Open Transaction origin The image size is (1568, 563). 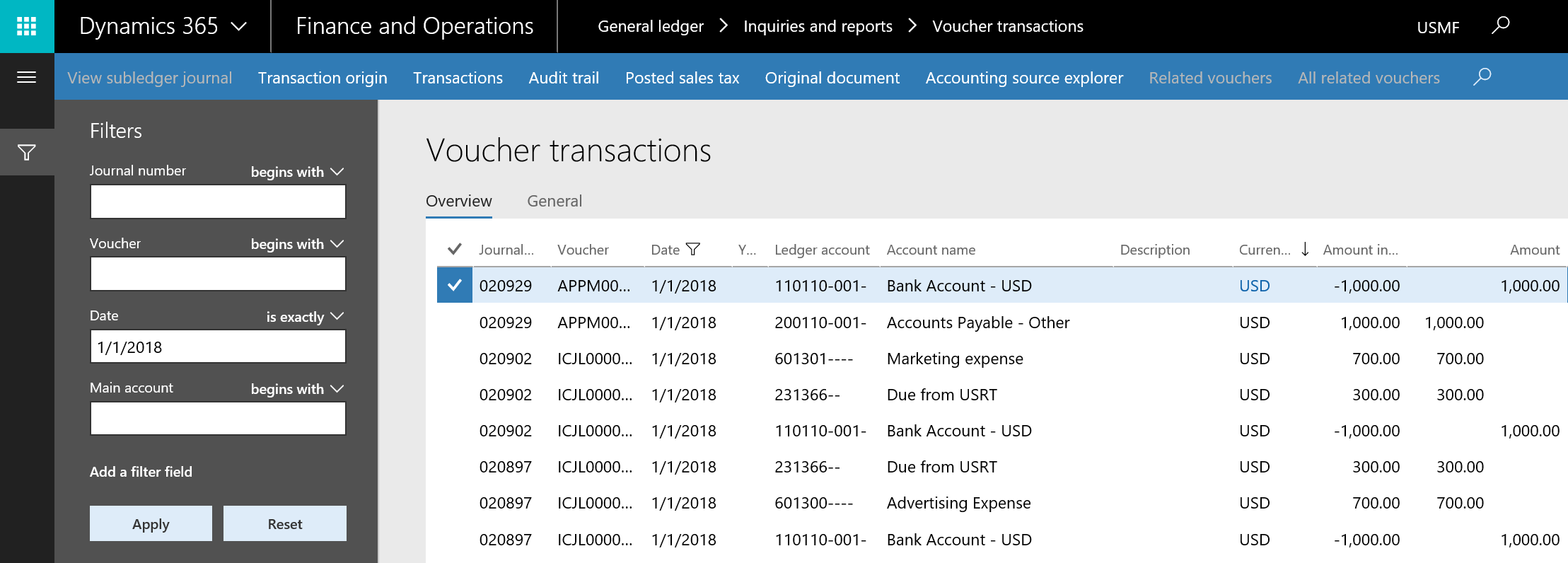point(323,77)
